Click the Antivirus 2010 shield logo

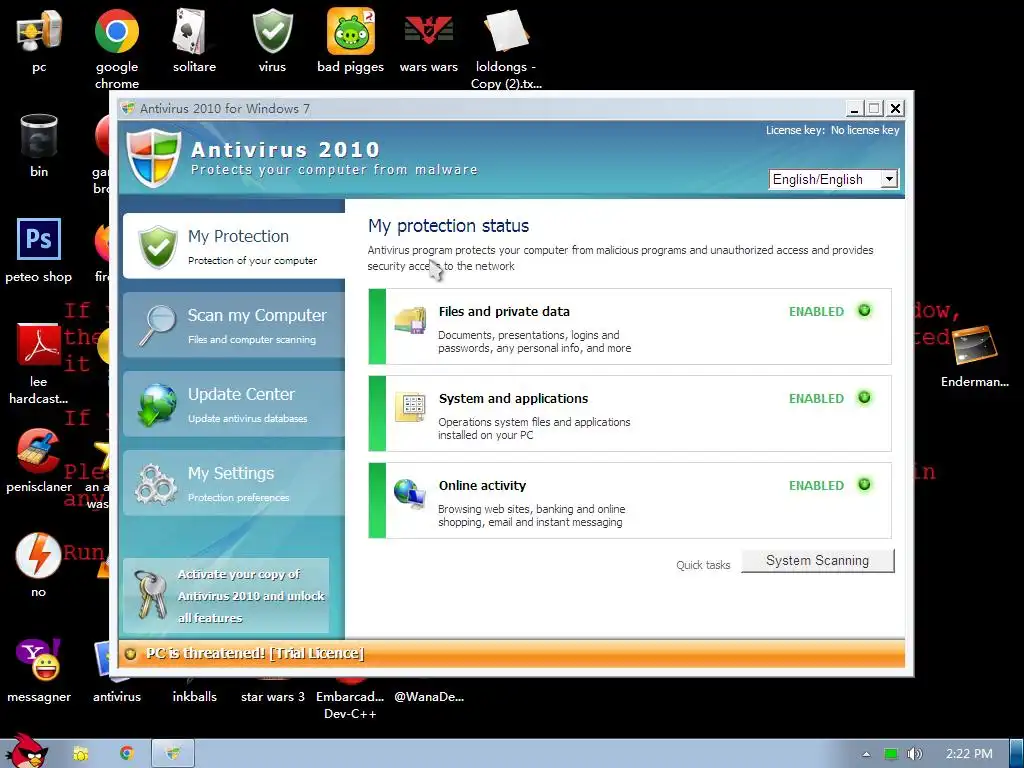click(153, 157)
